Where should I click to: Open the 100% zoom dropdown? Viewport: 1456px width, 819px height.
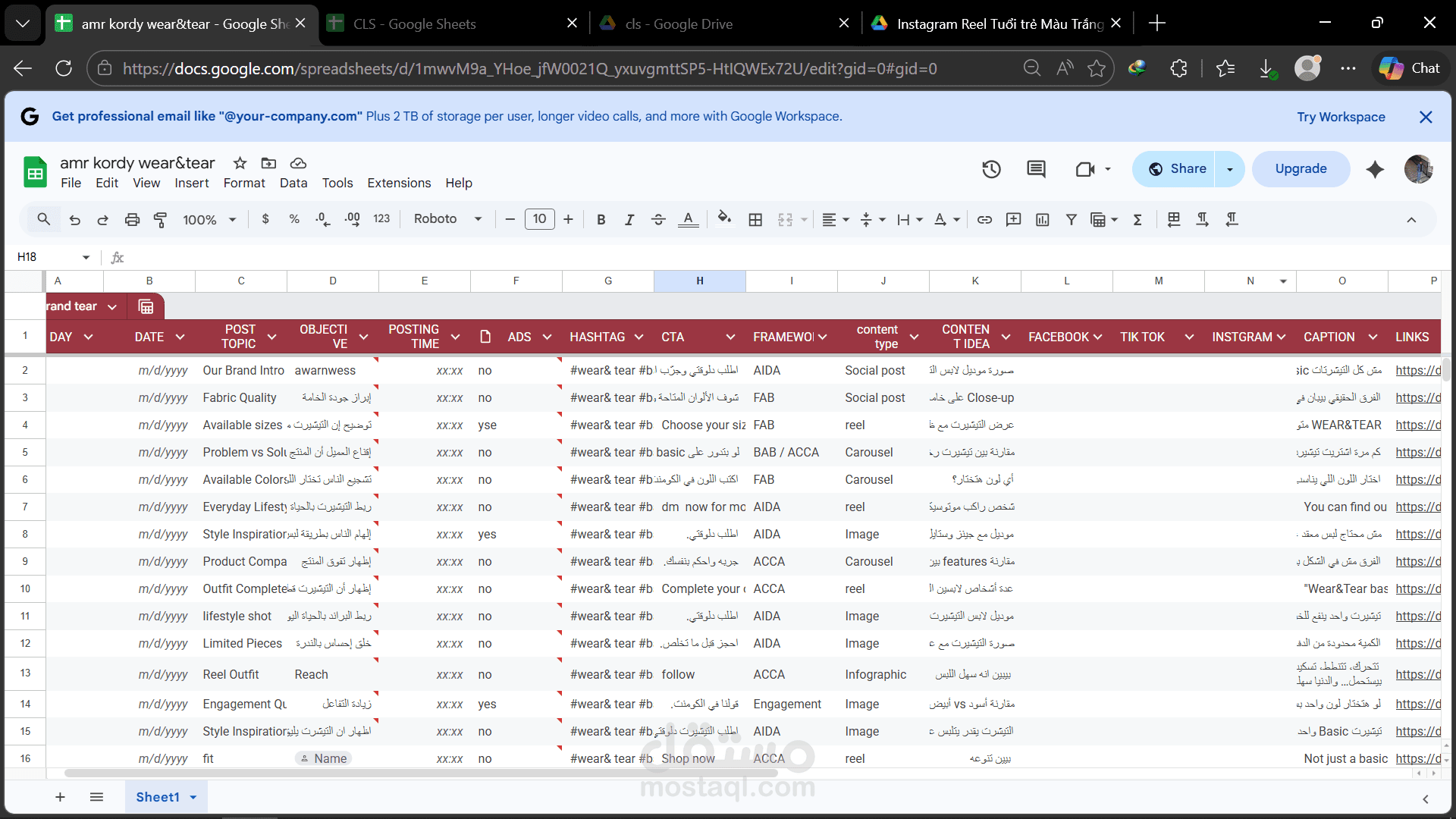(209, 219)
